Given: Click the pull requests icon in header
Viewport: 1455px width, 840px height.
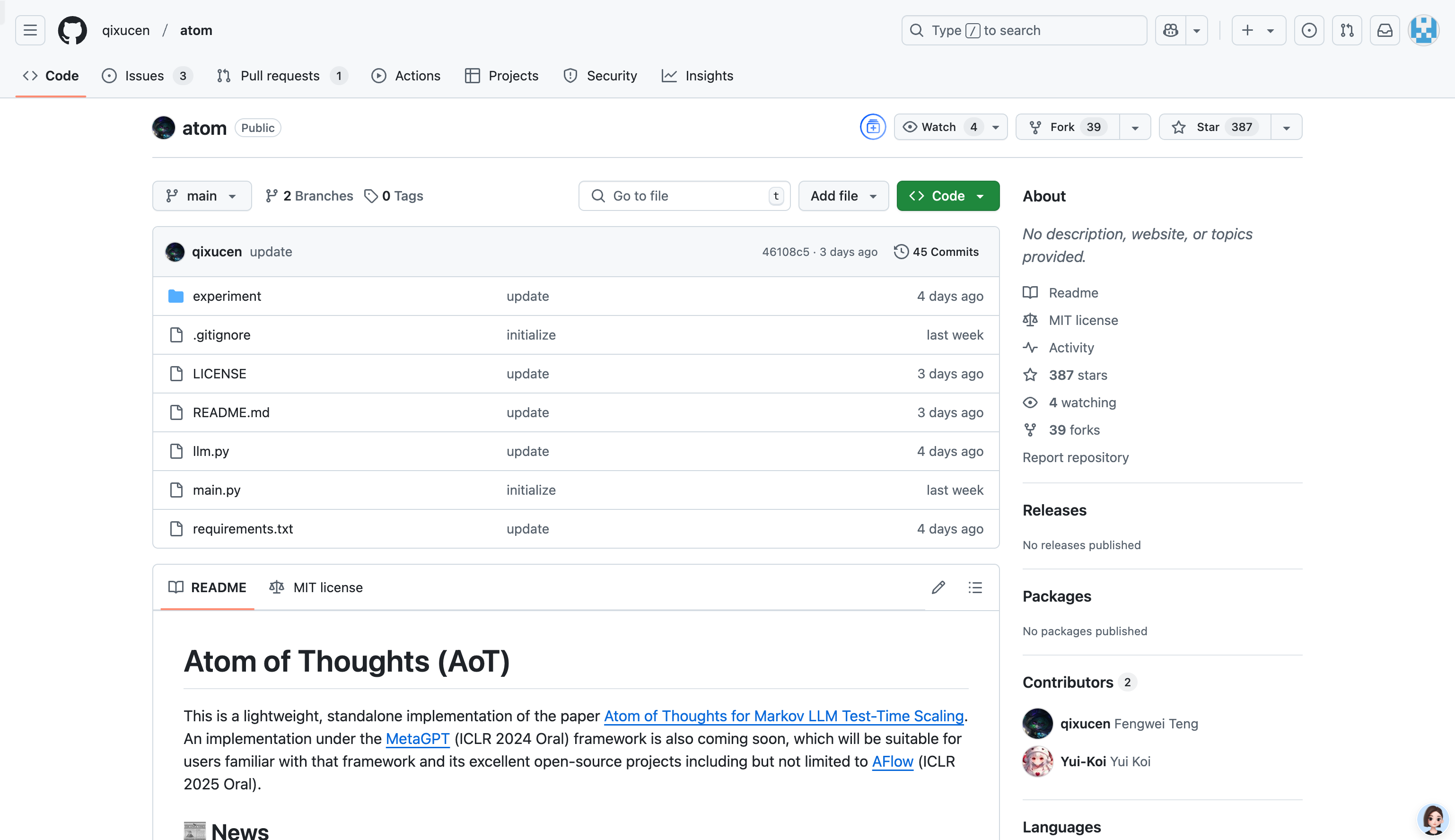Looking at the screenshot, I should (1347, 30).
